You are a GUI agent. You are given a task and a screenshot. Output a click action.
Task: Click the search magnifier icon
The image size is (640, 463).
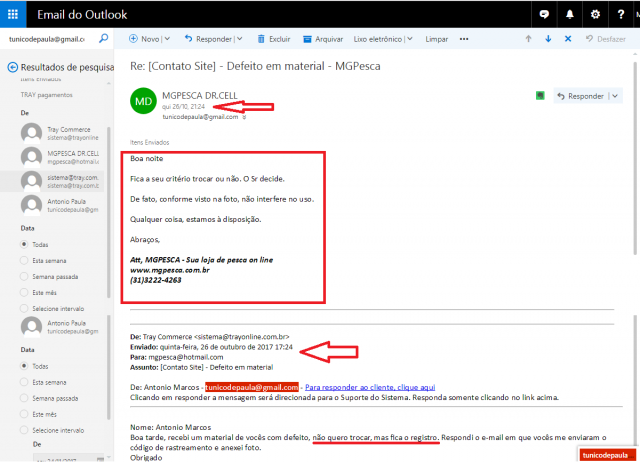pos(104,38)
